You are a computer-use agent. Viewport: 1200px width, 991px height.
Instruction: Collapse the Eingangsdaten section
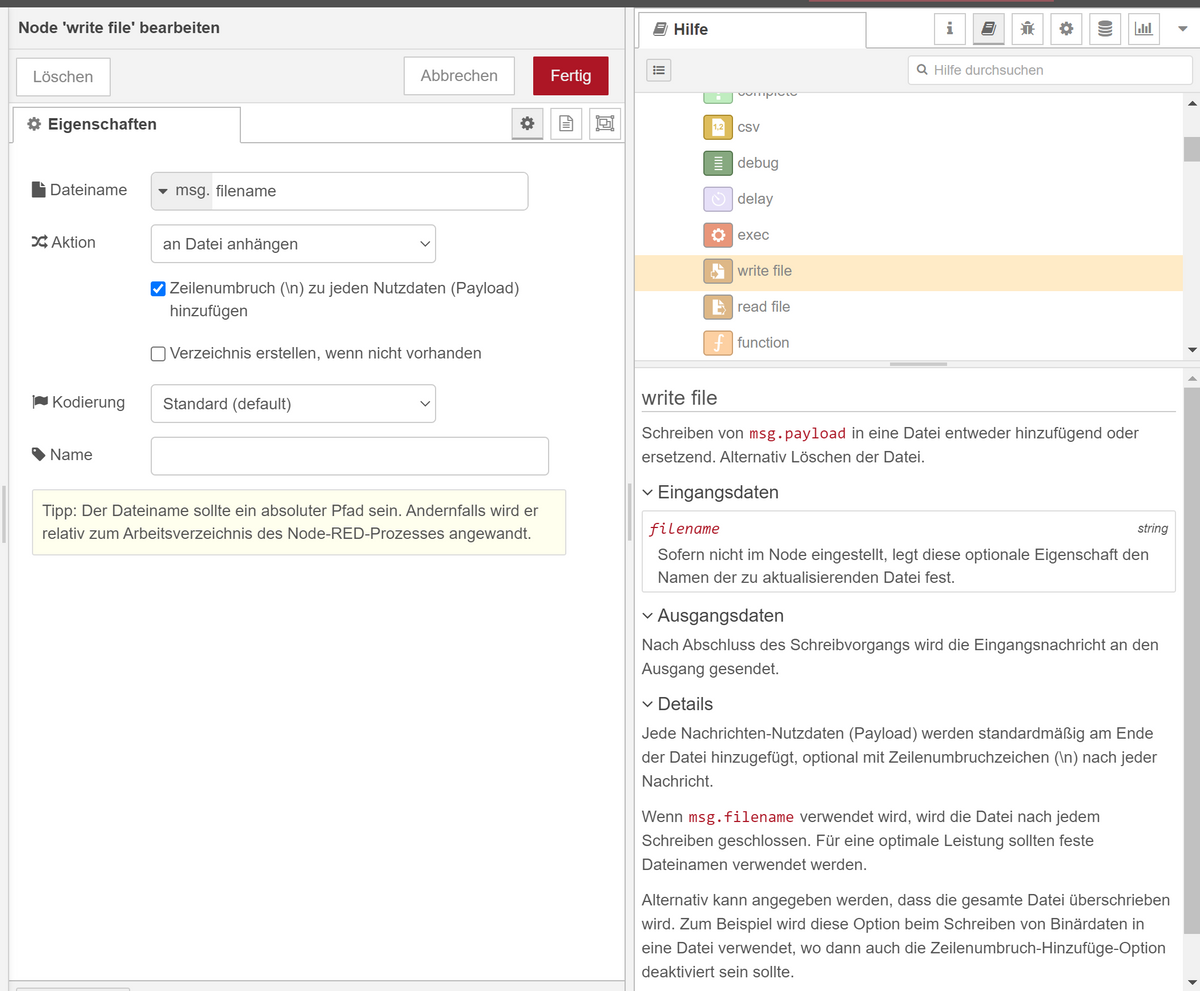pos(648,492)
